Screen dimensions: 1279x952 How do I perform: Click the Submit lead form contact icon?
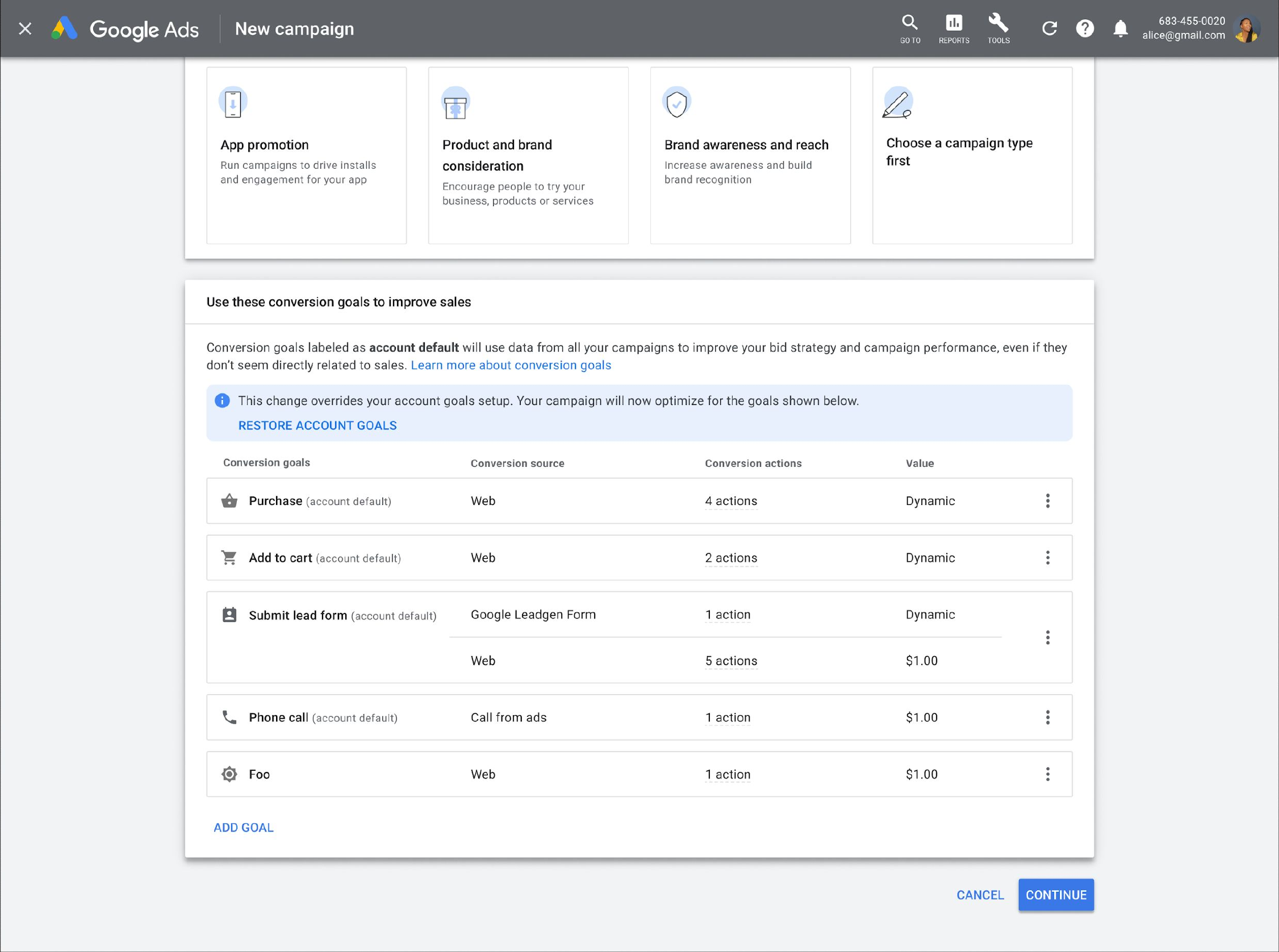229,615
